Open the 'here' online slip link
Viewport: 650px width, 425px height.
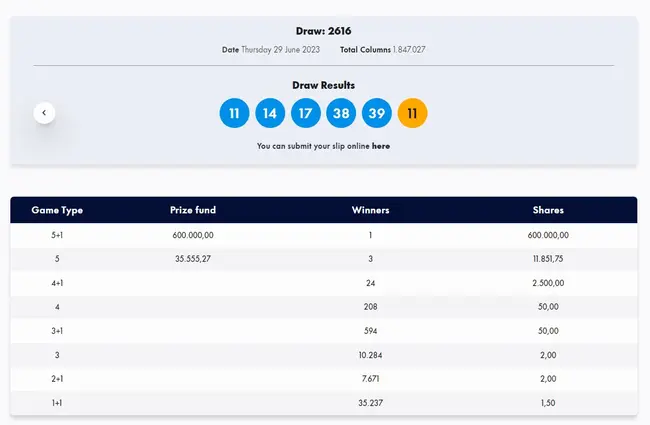381,146
